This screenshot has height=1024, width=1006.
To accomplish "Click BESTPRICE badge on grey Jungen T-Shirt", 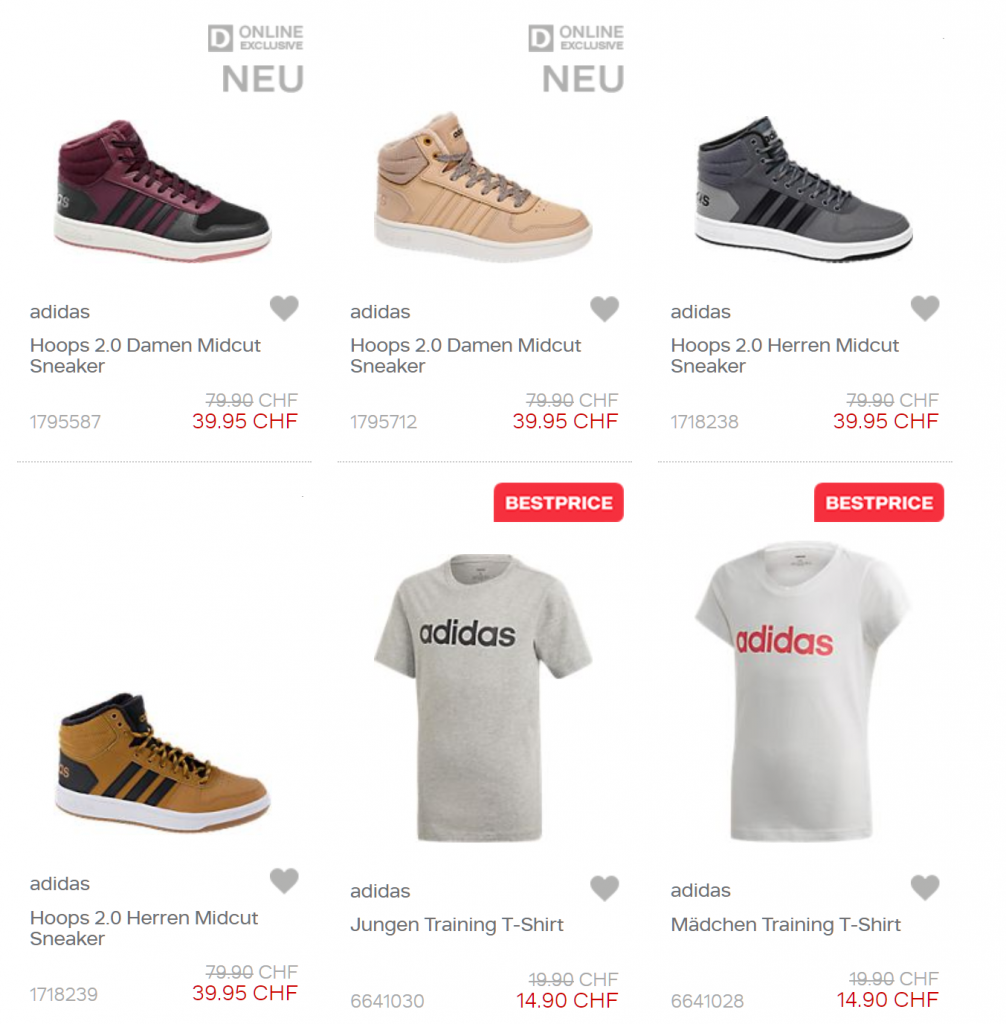I will pyautogui.click(x=558, y=503).
